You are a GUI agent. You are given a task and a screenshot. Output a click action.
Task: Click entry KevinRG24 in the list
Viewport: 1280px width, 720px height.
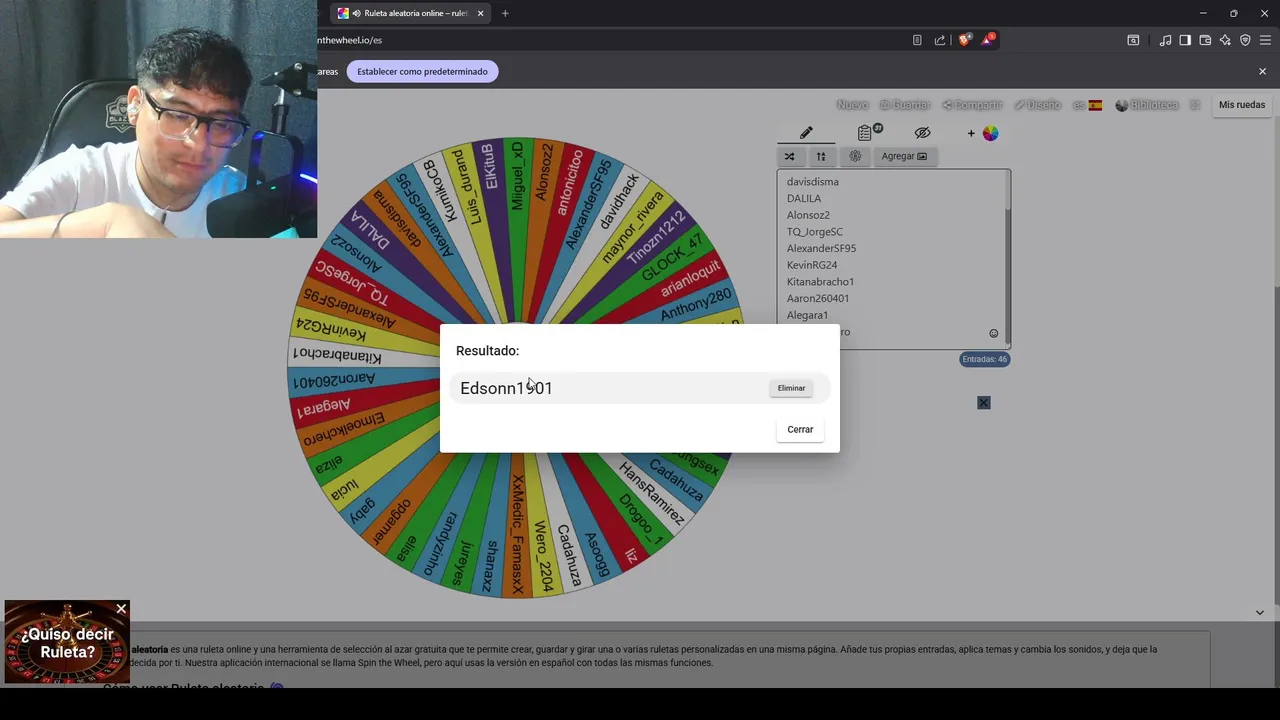[x=812, y=265]
